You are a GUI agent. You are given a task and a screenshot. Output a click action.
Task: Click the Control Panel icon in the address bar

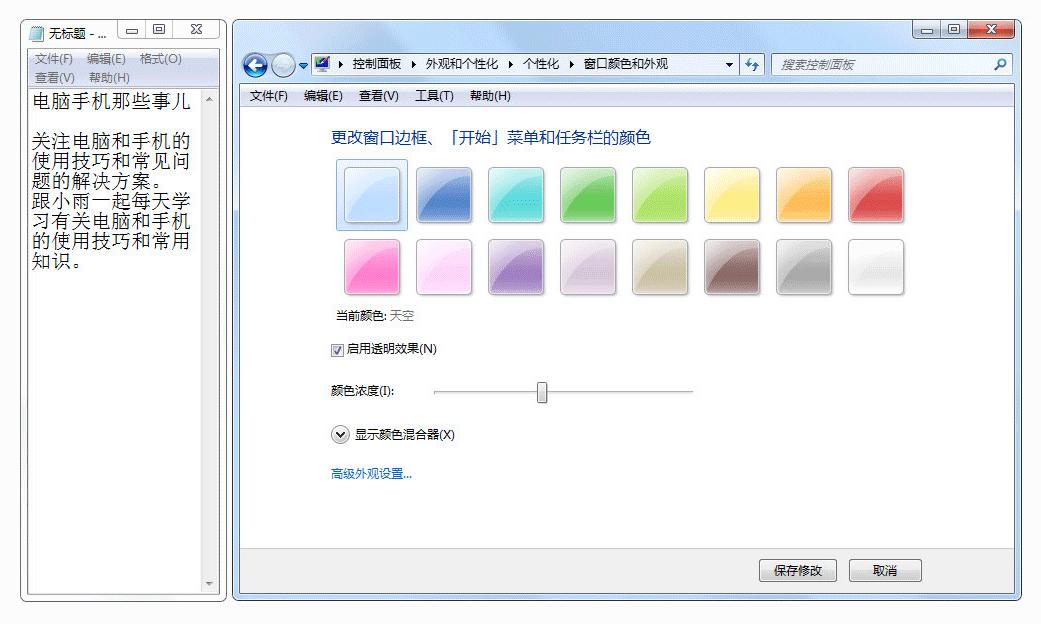[x=321, y=62]
